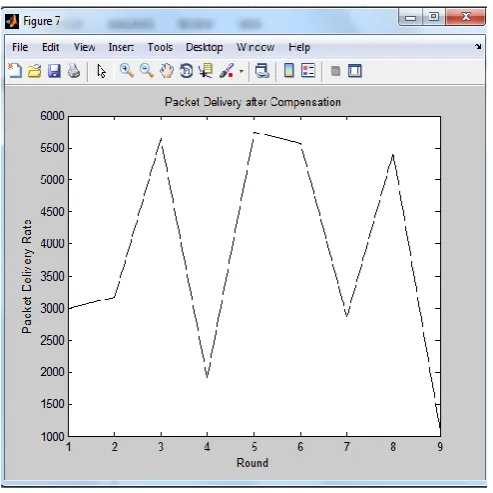Open the File menu
Image resolution: width=493 pixels, height=493 pixels.
pos(20,47)
